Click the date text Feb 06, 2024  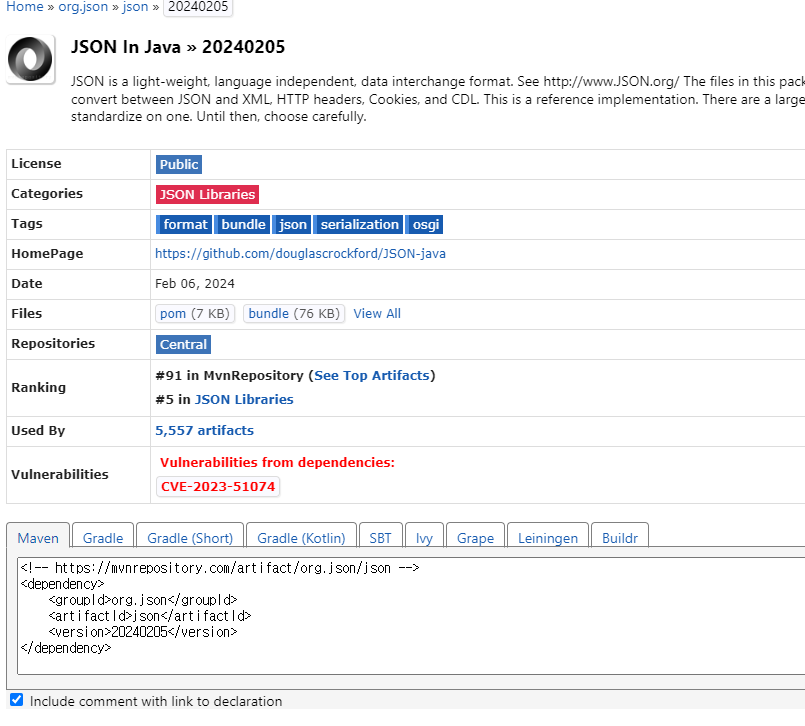tap(195, 284)
